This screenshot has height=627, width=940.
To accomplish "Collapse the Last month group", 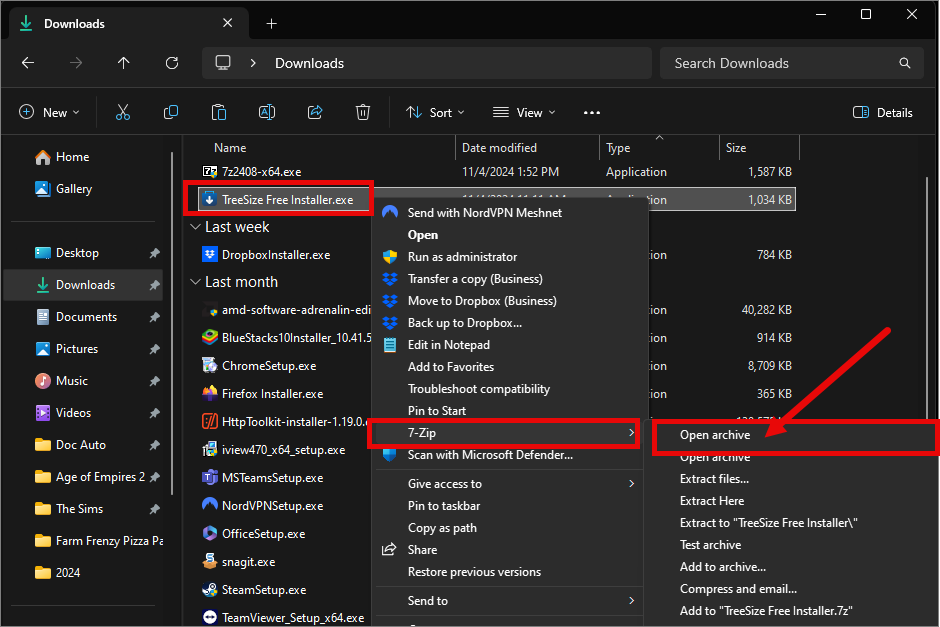I will [x=195, y=282].
